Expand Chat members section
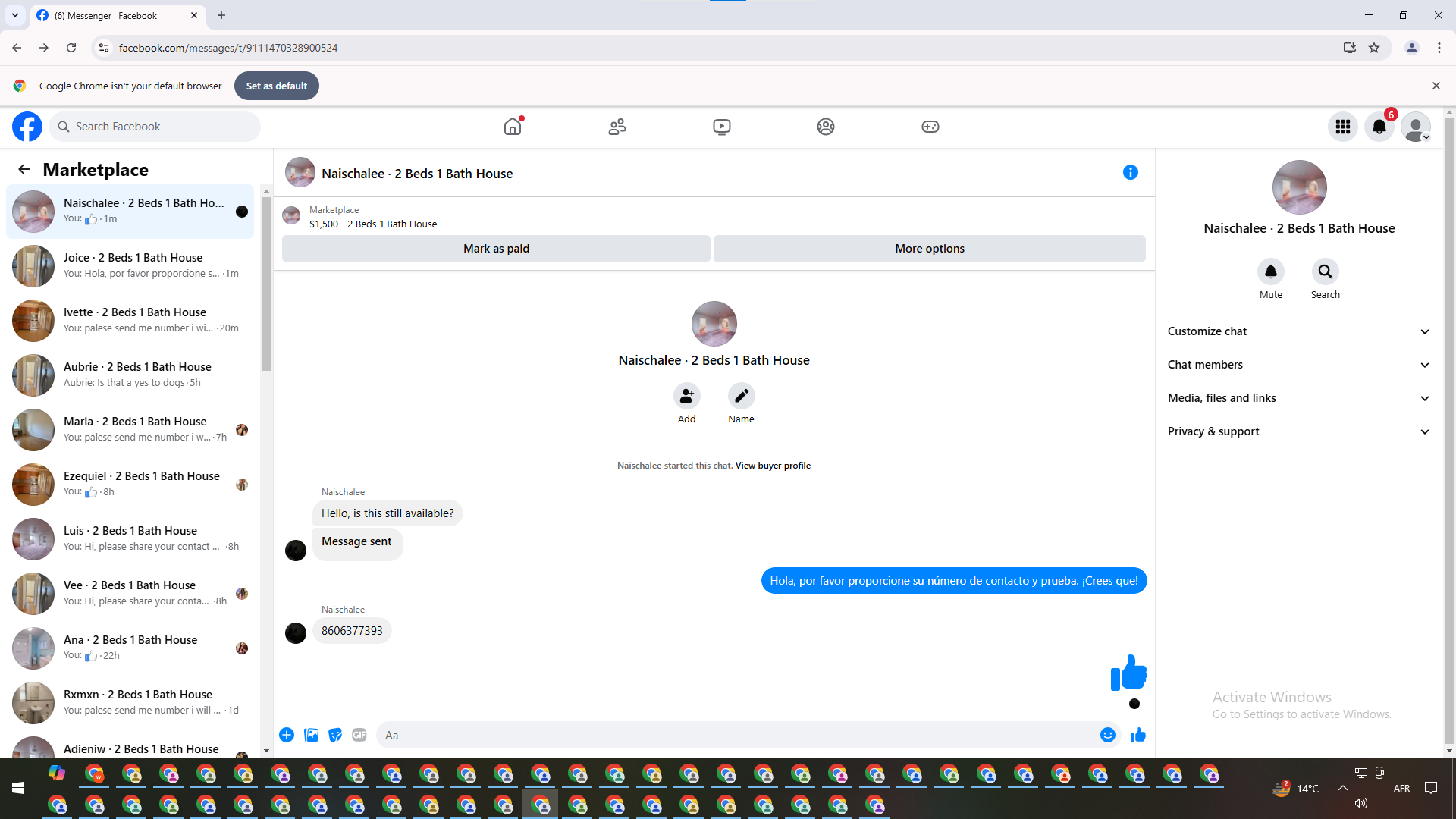The height and width of the screenshot is (819, 1456). (1299, 365)
